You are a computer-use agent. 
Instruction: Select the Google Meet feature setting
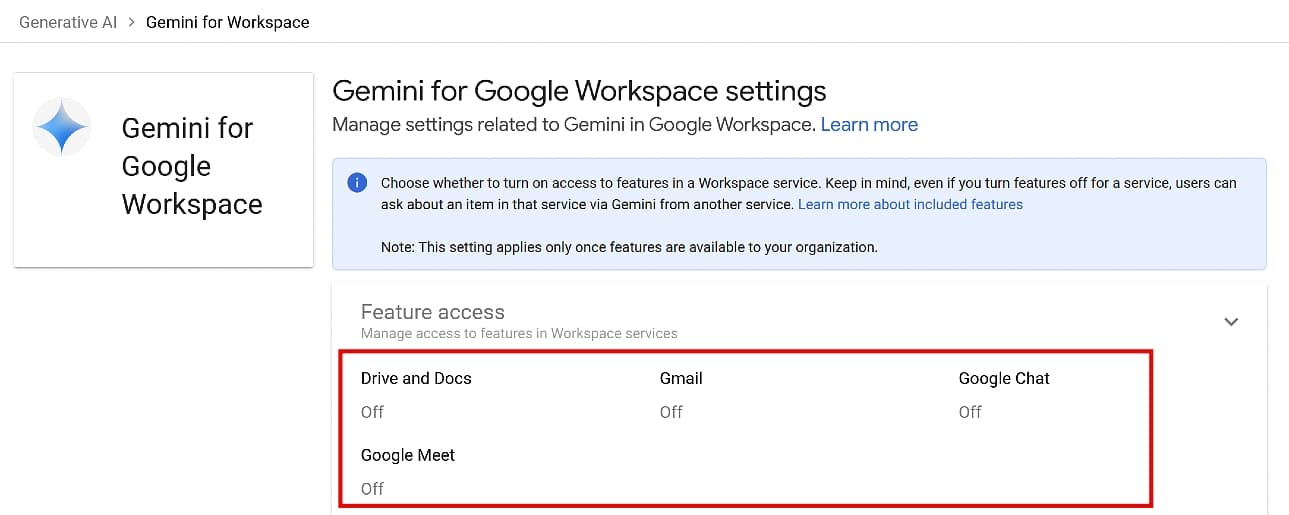point(408,455)
